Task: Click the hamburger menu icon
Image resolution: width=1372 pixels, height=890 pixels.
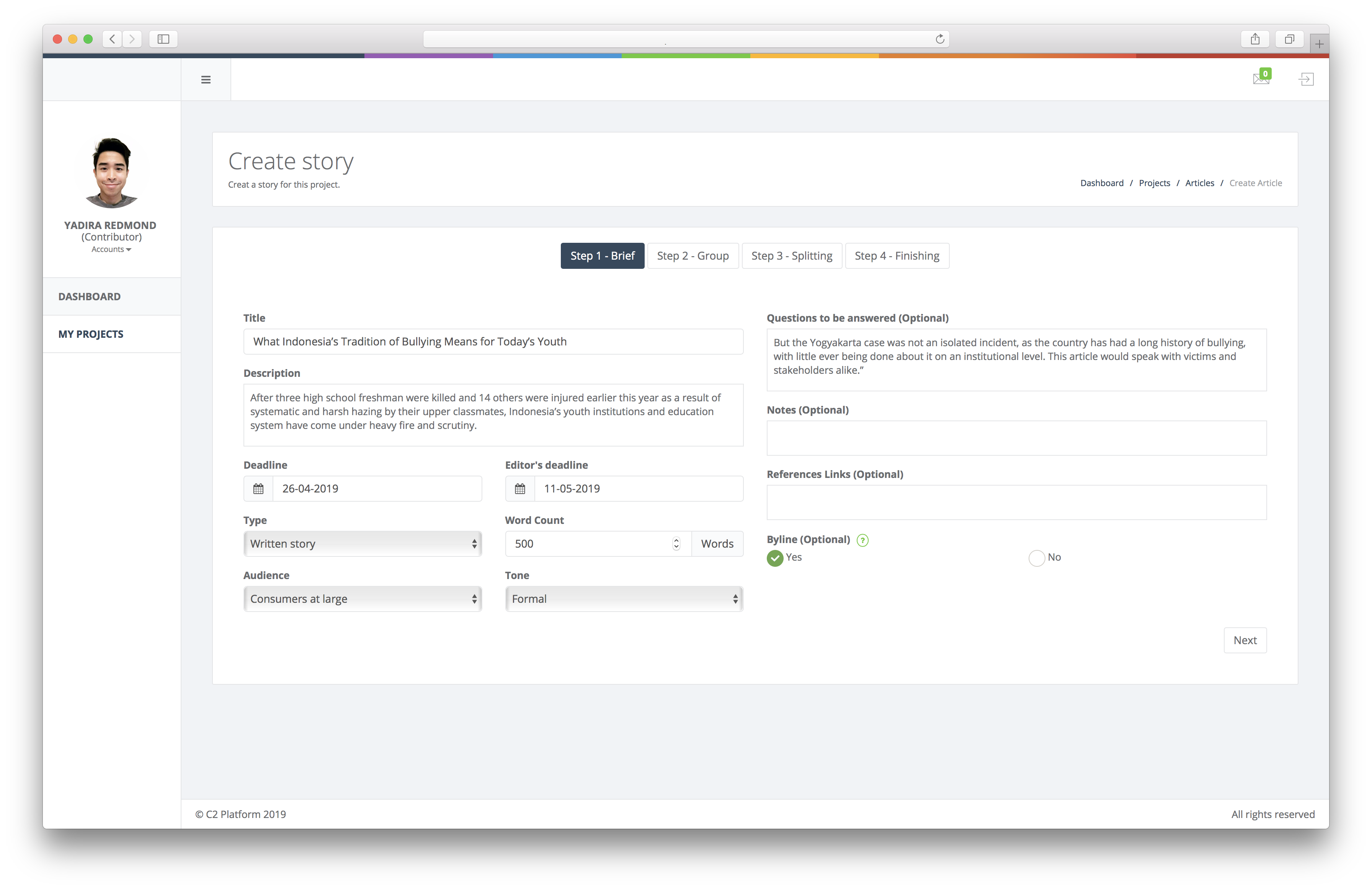Action: pyautogui.click(x=206, y=80)
